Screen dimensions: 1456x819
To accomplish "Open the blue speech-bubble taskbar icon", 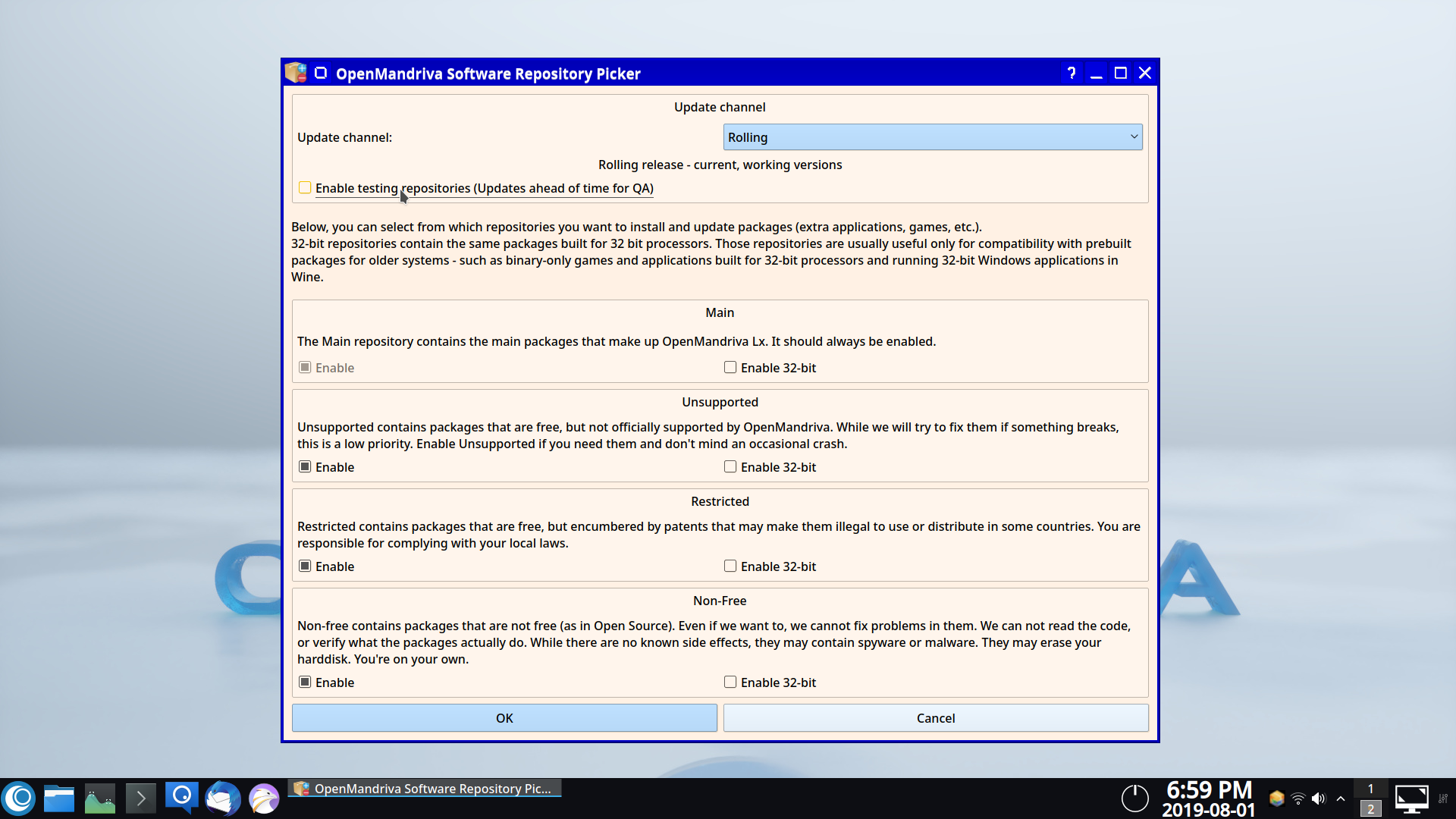I will (182, 799).
